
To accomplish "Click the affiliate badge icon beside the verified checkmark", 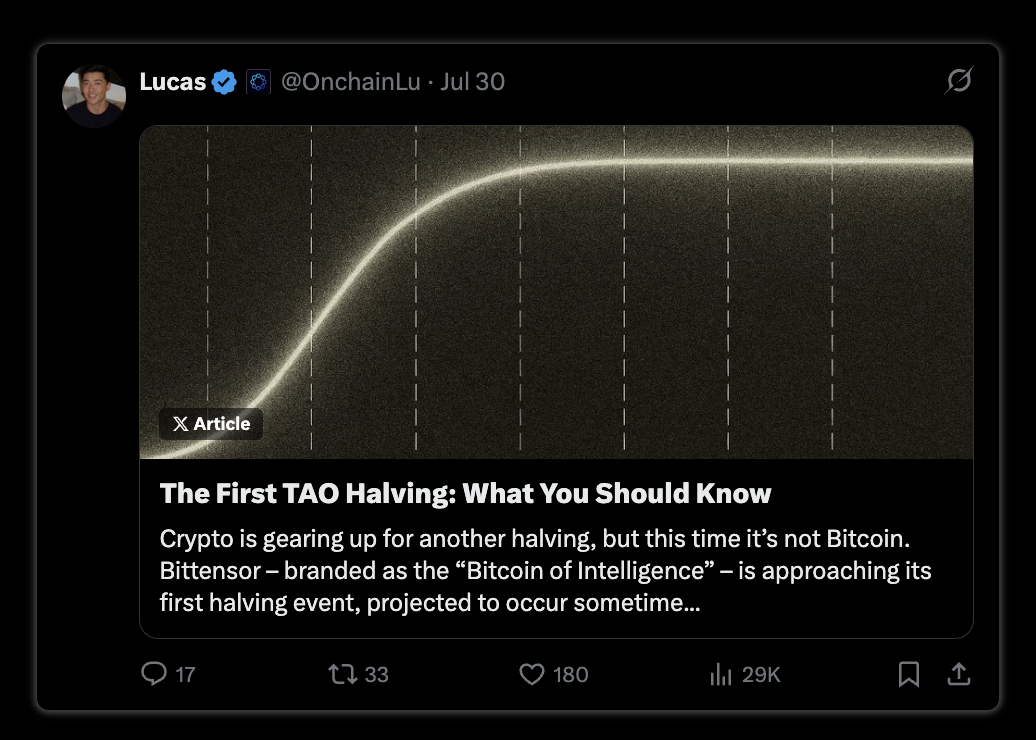I will 258,82.
